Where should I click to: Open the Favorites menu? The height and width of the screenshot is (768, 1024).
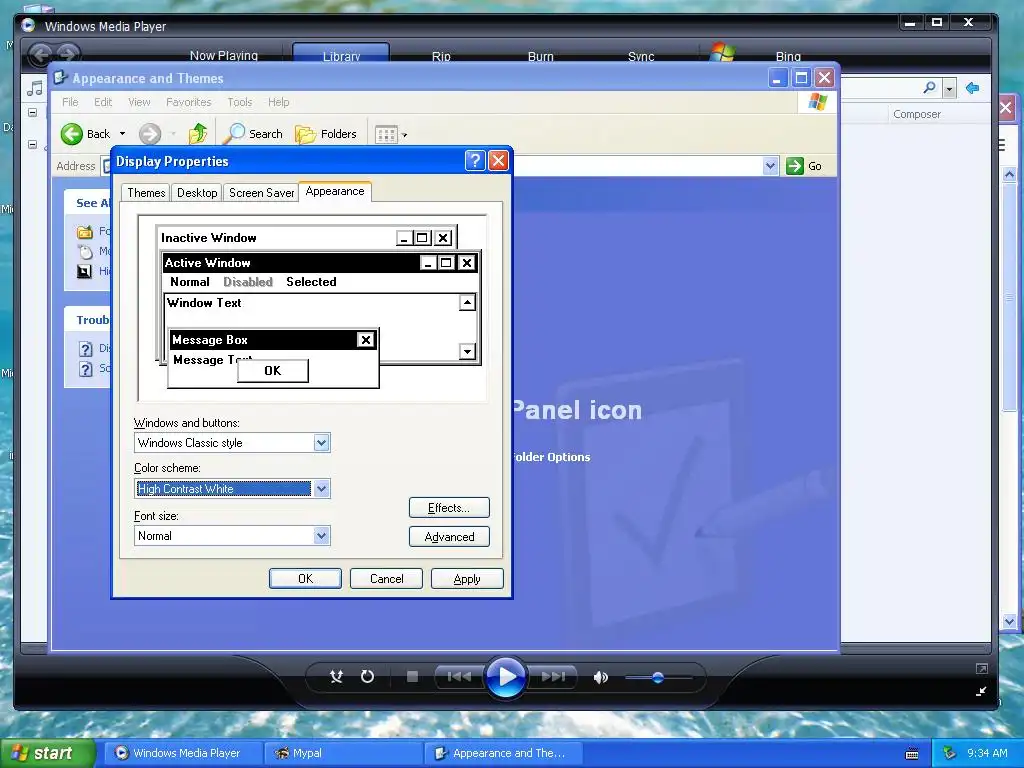coord(188,102)
